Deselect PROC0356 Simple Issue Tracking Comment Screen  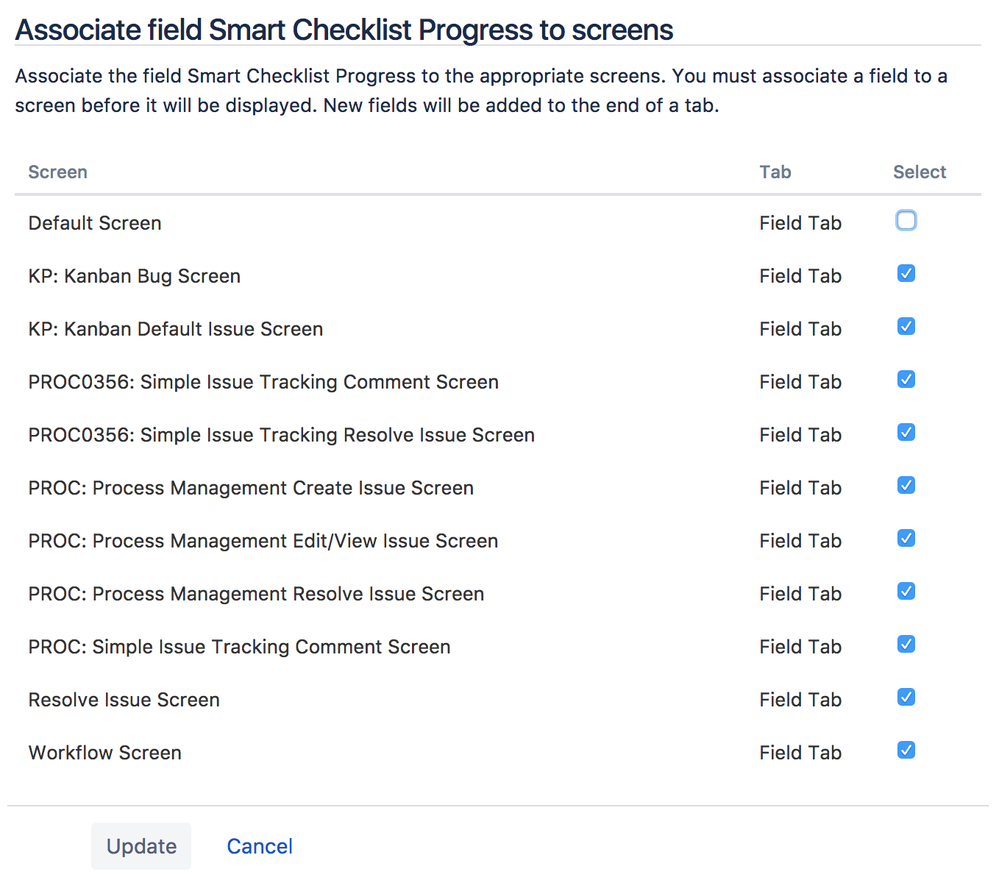[906, 380]
